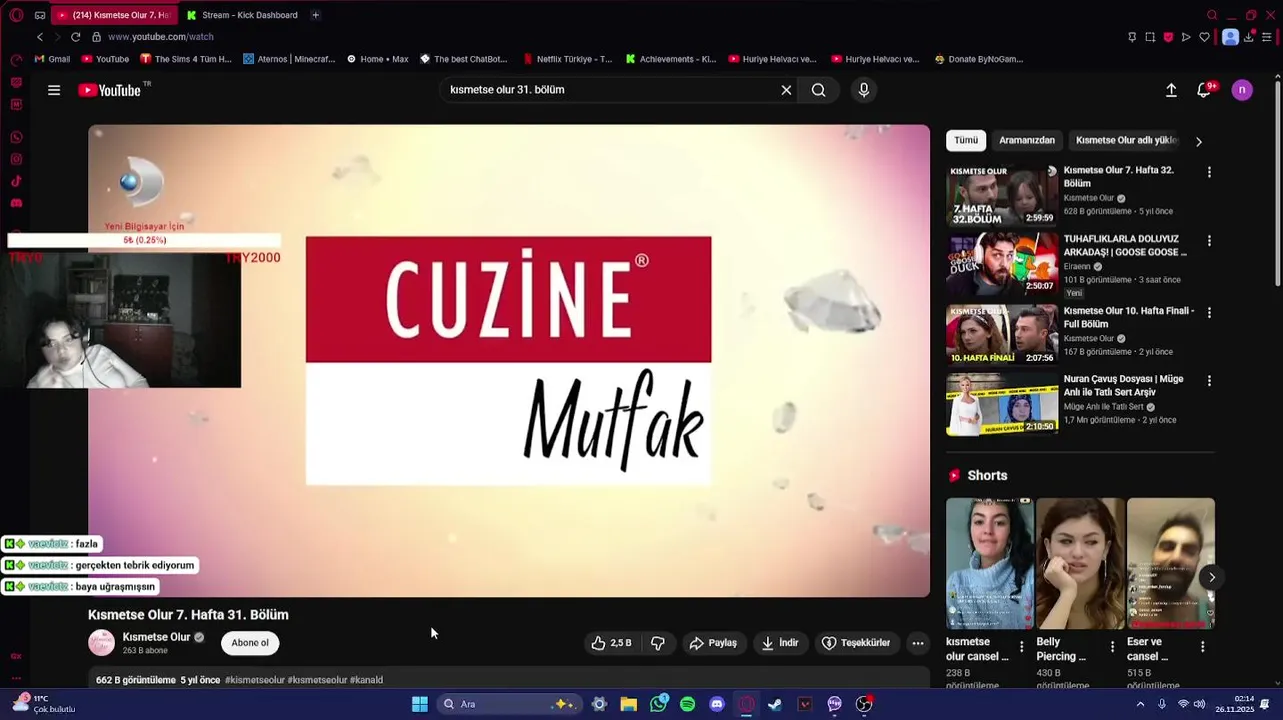Go back in browser history
Screen dimensions: 1283x720
tap(40, 37)
